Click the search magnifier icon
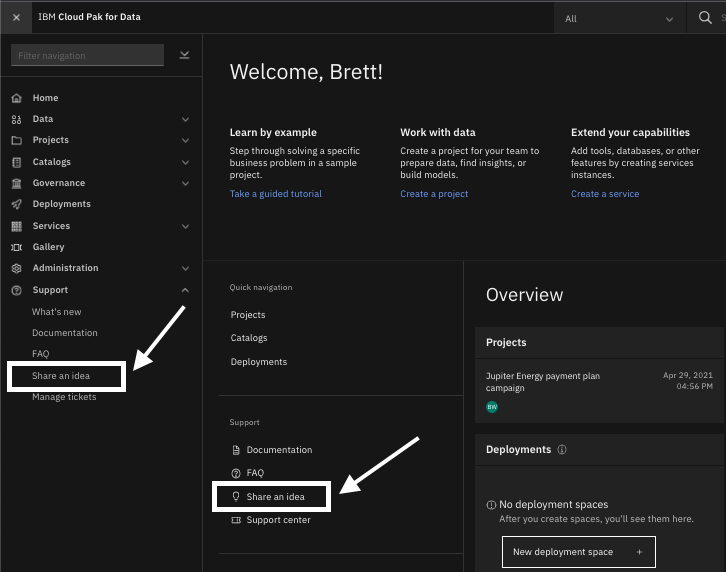Viewport: 726px width, 572px height. (705, 18)
